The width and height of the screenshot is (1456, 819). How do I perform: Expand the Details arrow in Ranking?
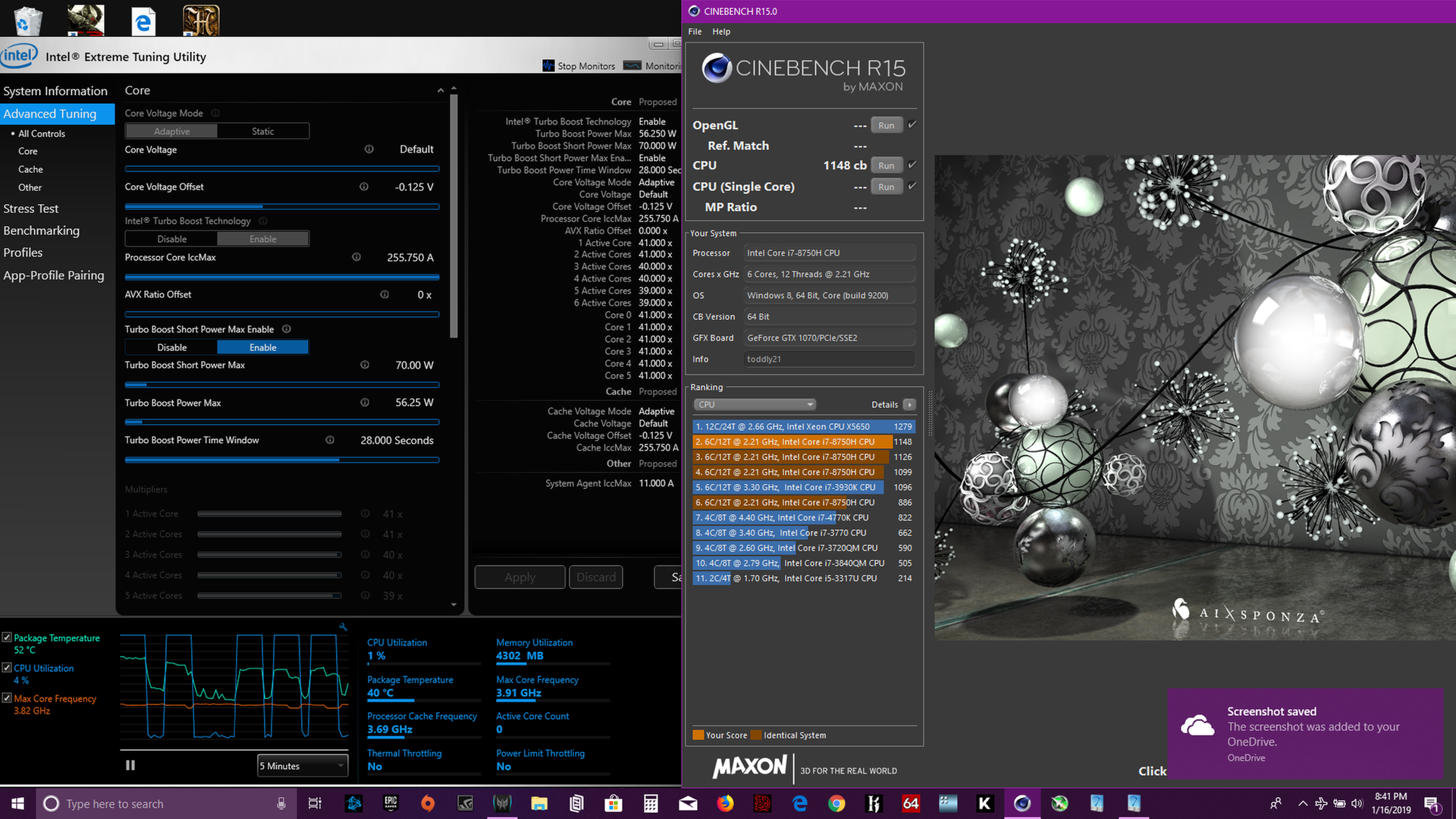click(909, 404)
